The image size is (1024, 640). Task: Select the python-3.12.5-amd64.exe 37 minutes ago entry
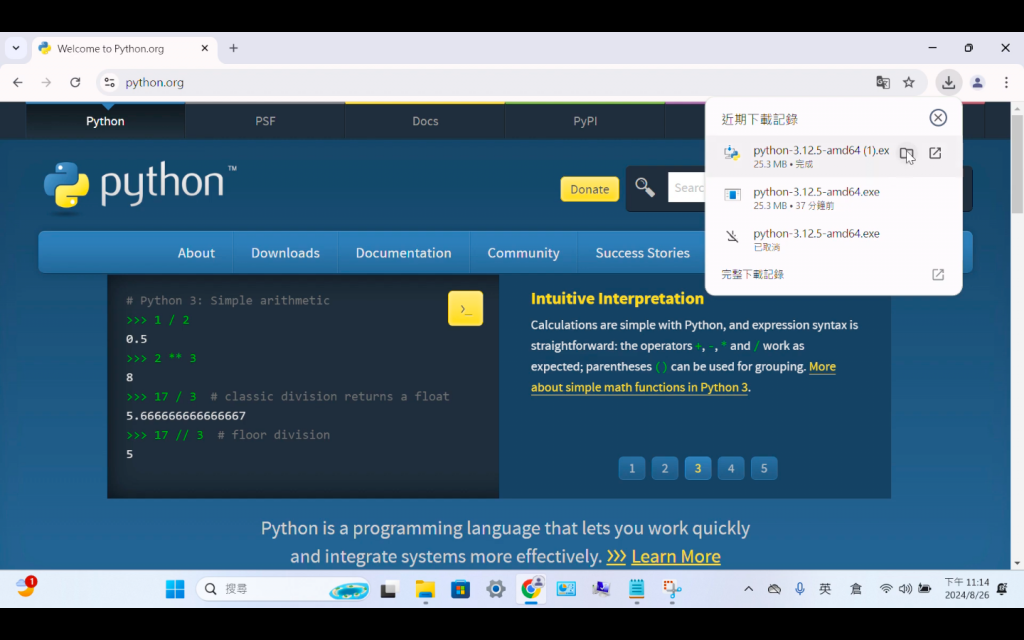click(833, 198)
